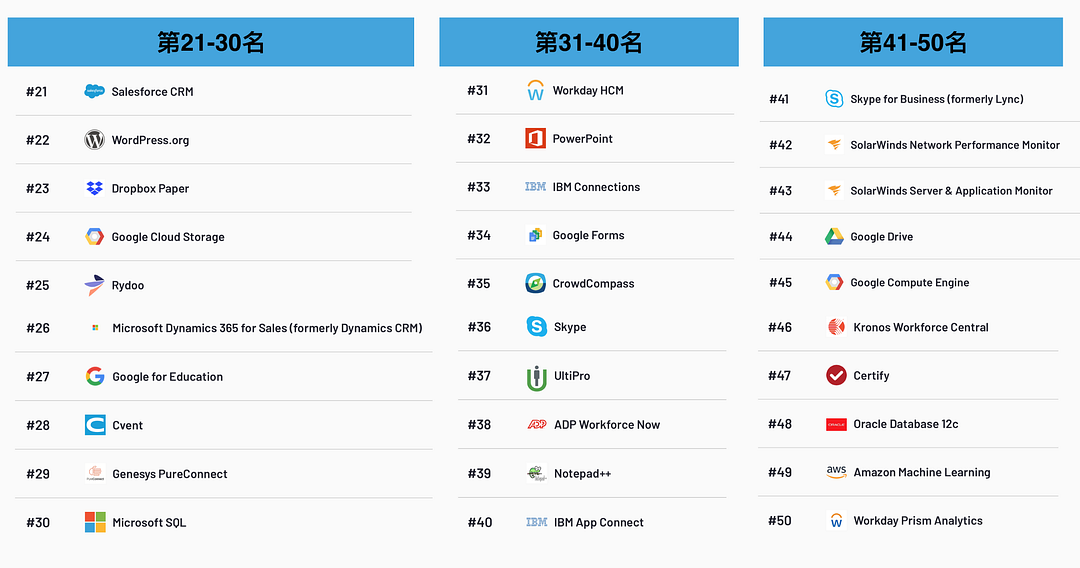
Task: Click the UltiPro green logo
Action: pyautogui.click(x=537, y=377)
